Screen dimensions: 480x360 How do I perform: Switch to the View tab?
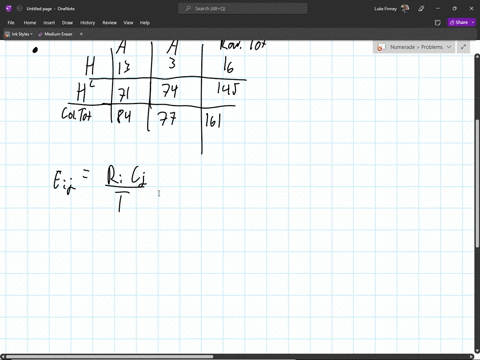[x=128, y=23]
